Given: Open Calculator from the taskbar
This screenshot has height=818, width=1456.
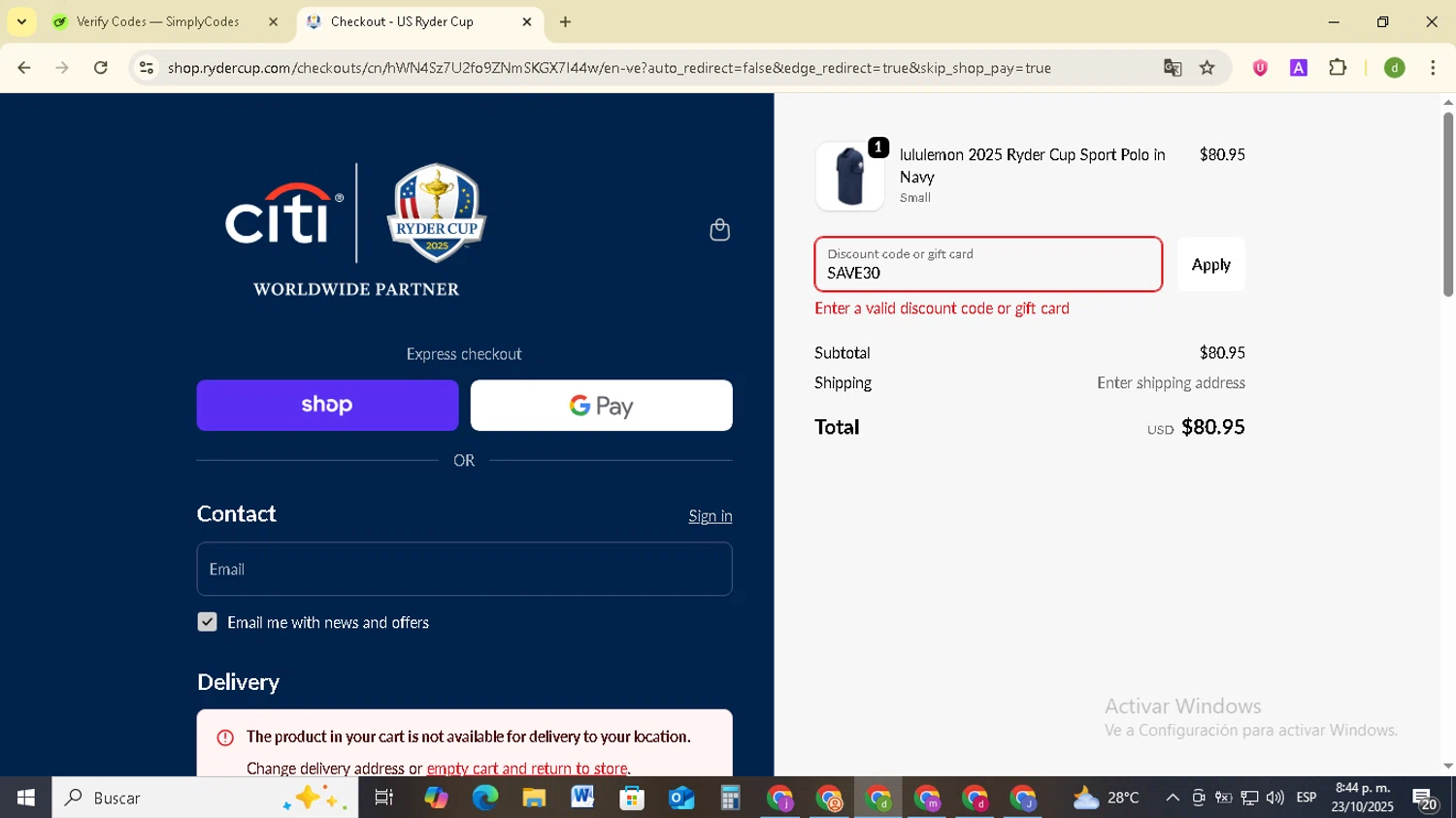Looking at the screenshot, I should (730, 798).
